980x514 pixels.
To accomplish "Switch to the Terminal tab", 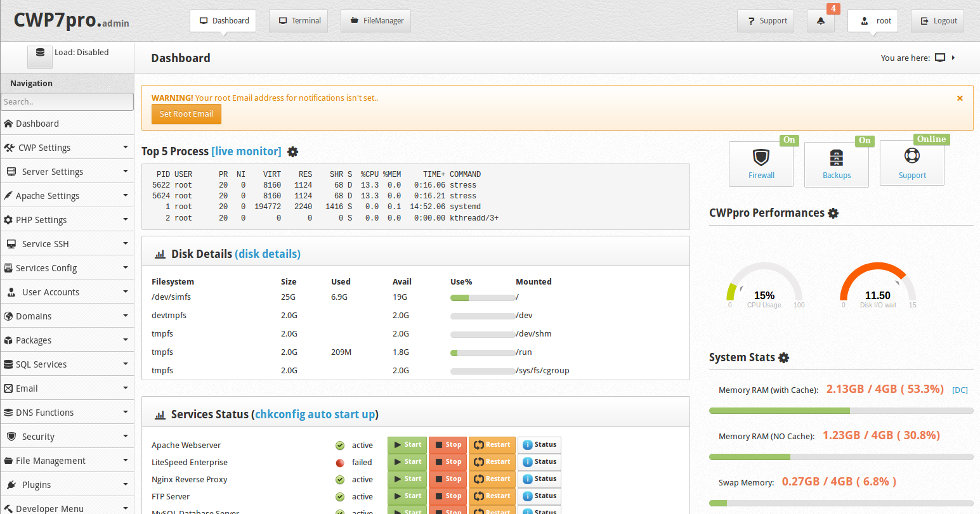I will (x=297, y=20).
